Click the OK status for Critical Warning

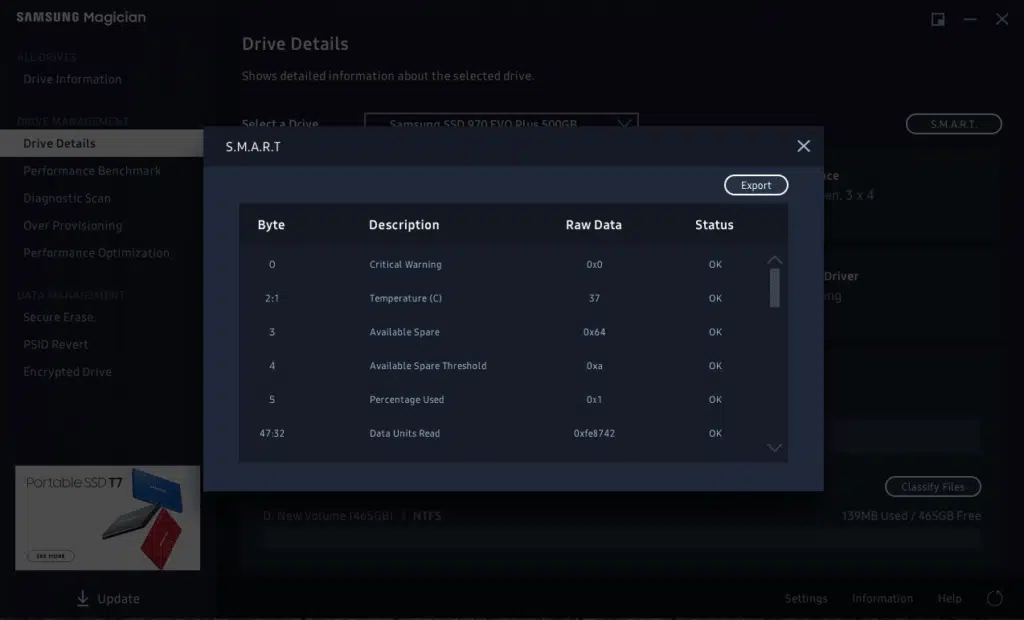(715, 265)
